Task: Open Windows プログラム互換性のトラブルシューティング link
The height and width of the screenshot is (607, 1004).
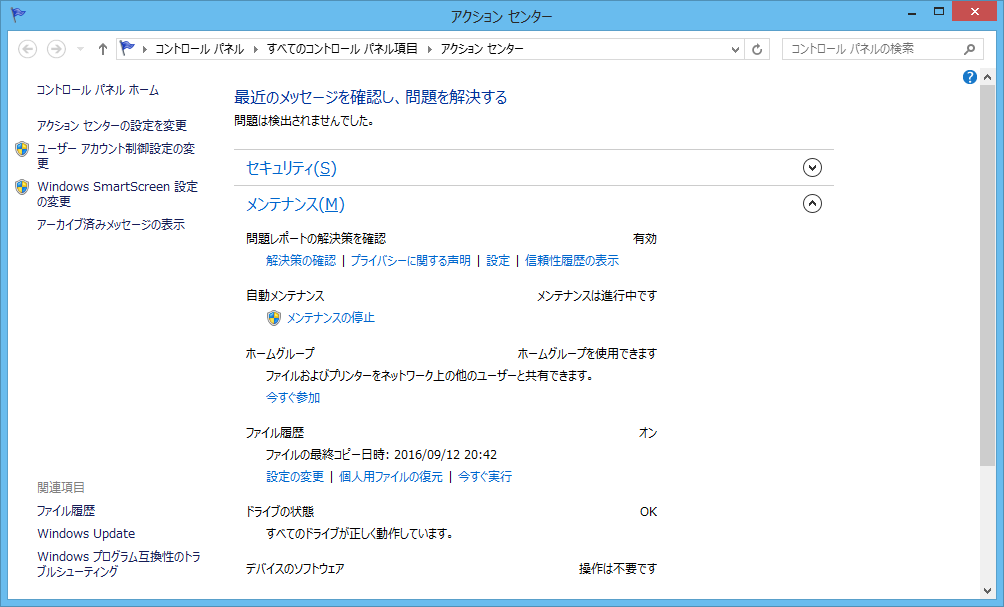Action: point(118,564)
